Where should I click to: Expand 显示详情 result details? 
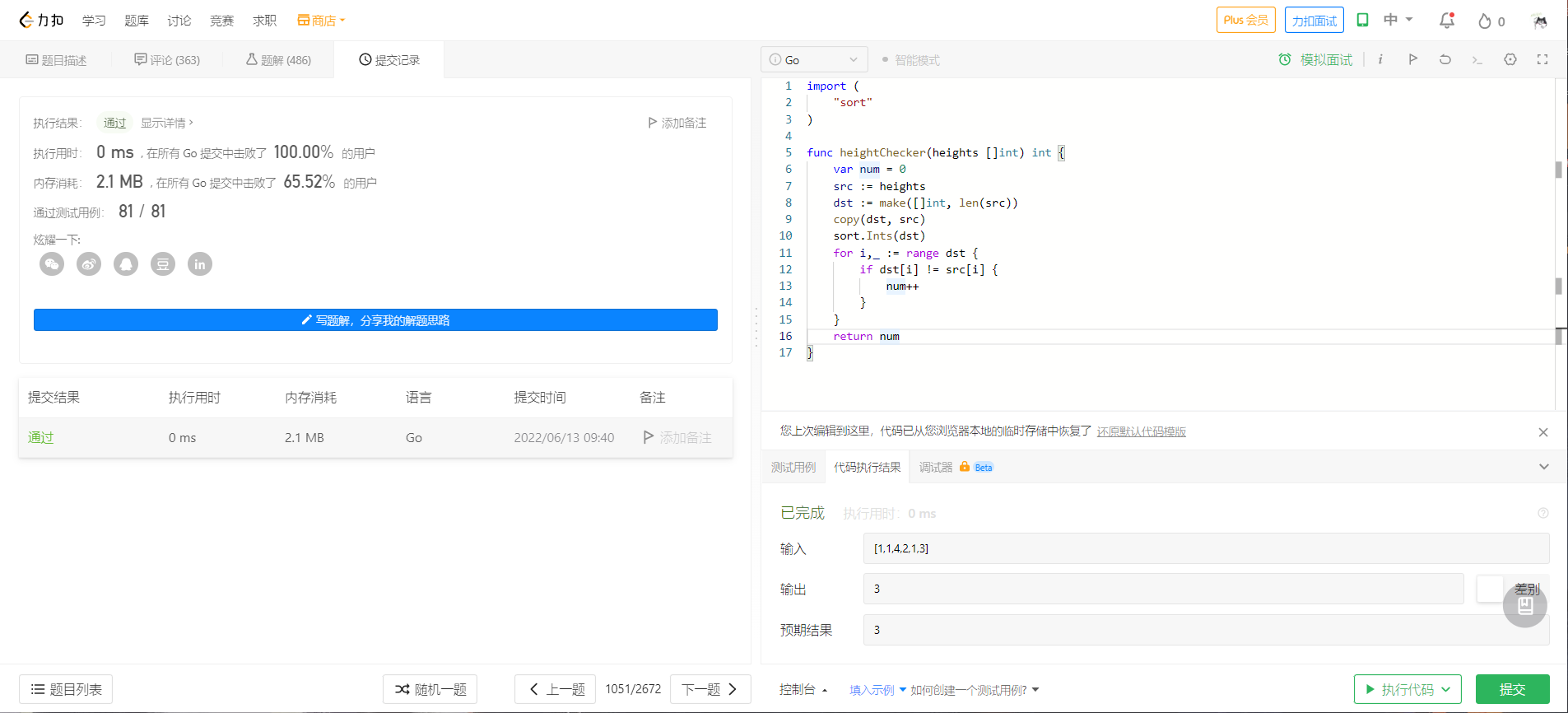[x=167, y=123]
